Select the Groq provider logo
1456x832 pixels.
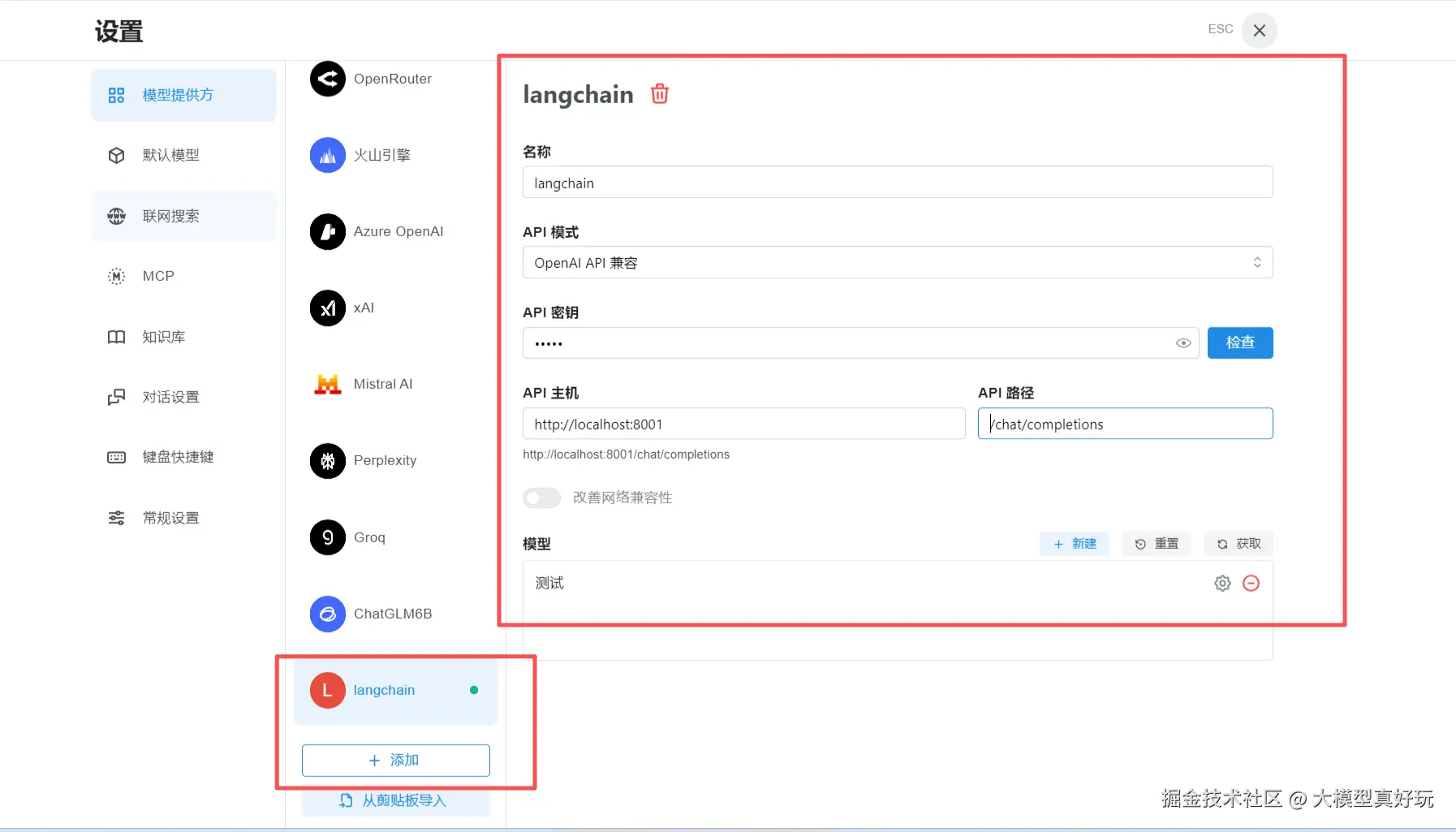(328, 537)
